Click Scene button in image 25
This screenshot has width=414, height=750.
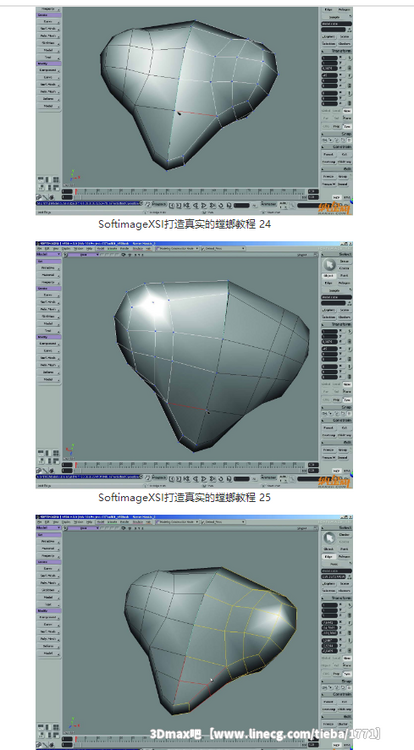[x=344, y=310]
